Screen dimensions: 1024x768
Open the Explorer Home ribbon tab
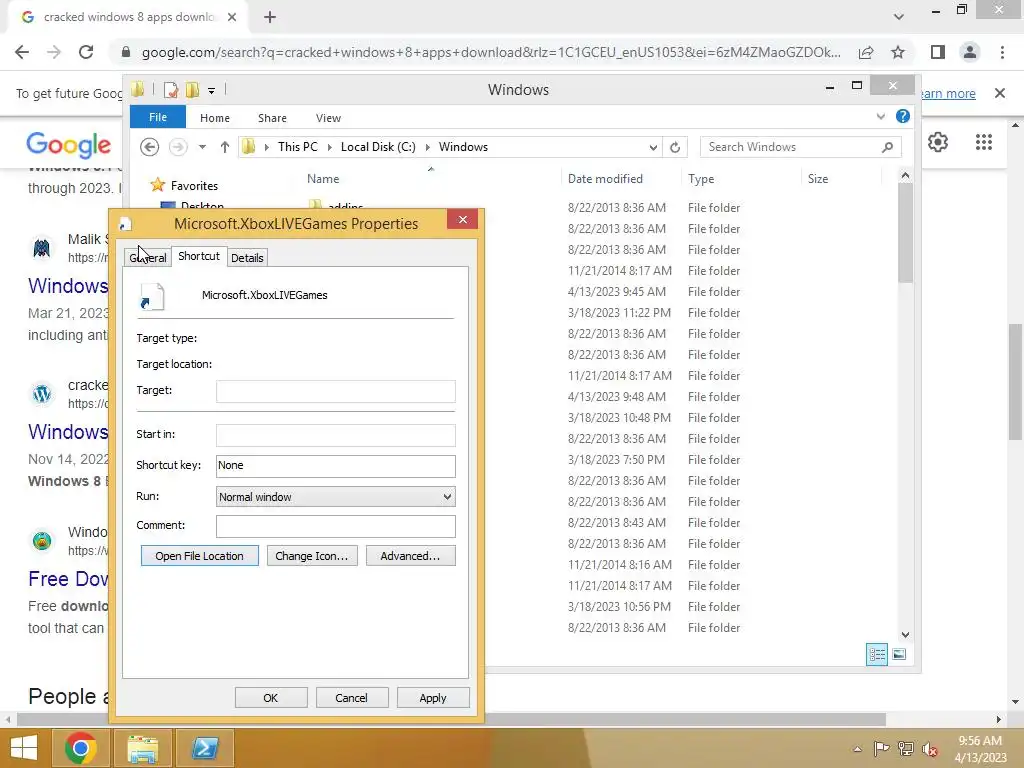pos(215,118)
